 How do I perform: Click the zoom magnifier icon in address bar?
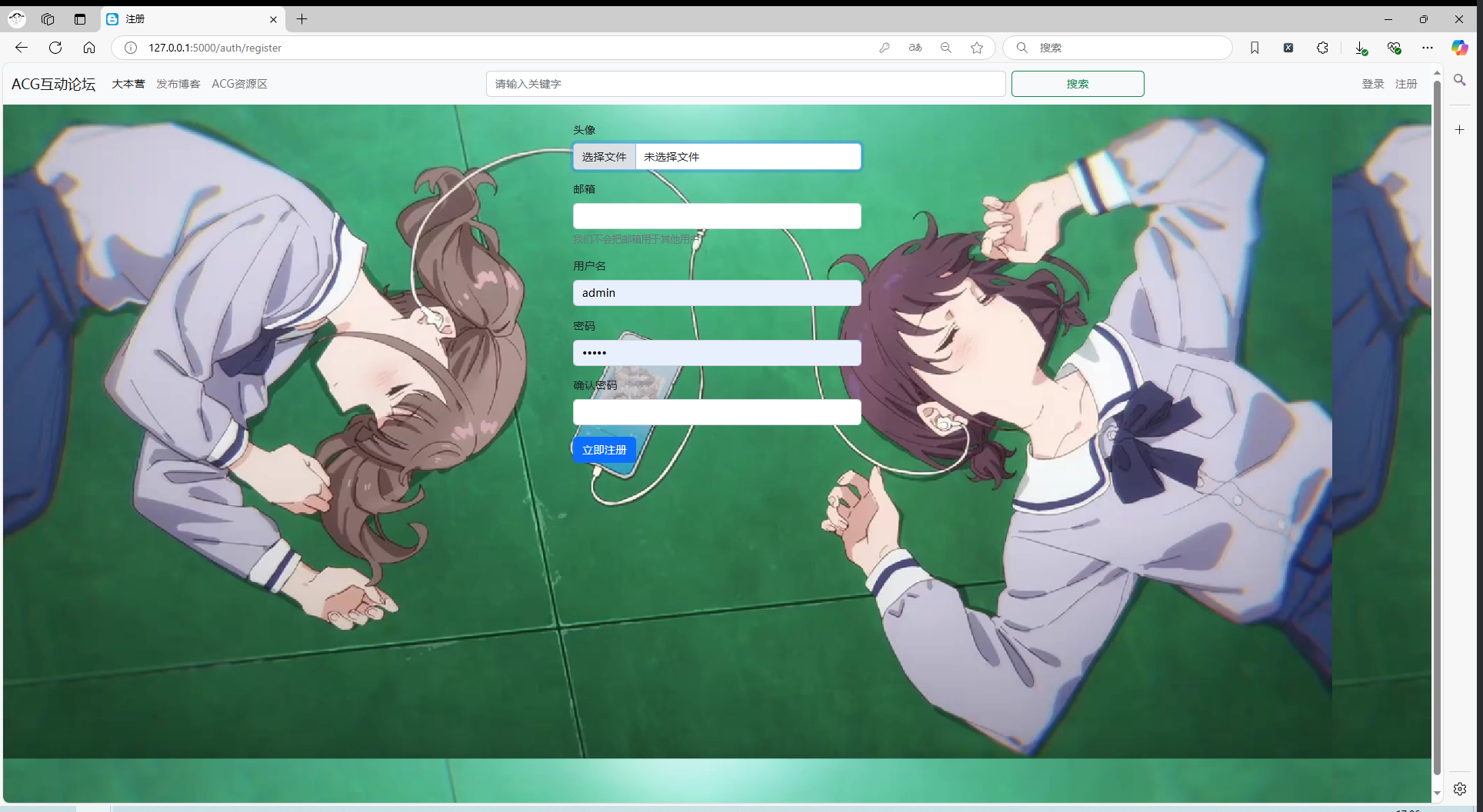pos(946,48)
